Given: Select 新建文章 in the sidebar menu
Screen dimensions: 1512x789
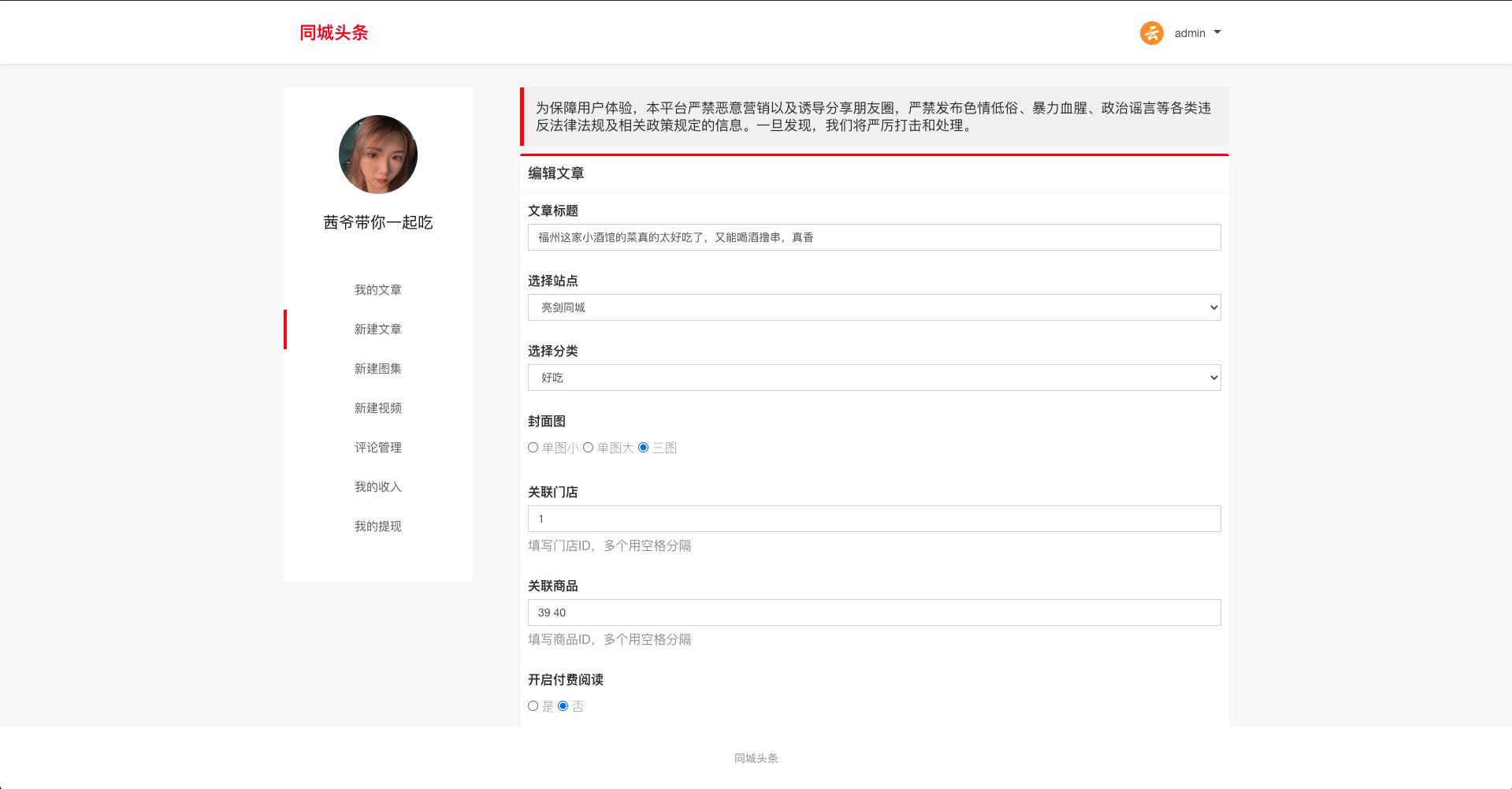Looking at the screenshot, I should point(378,329).
